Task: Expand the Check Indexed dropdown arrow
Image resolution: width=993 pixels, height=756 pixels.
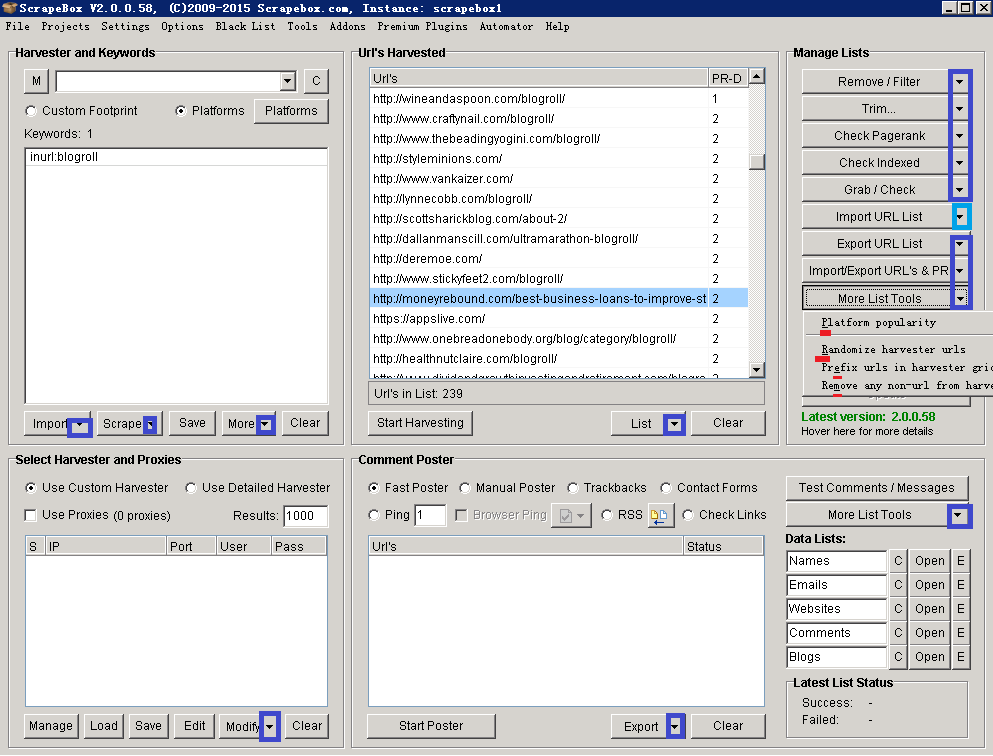Action: coord(960,163)
